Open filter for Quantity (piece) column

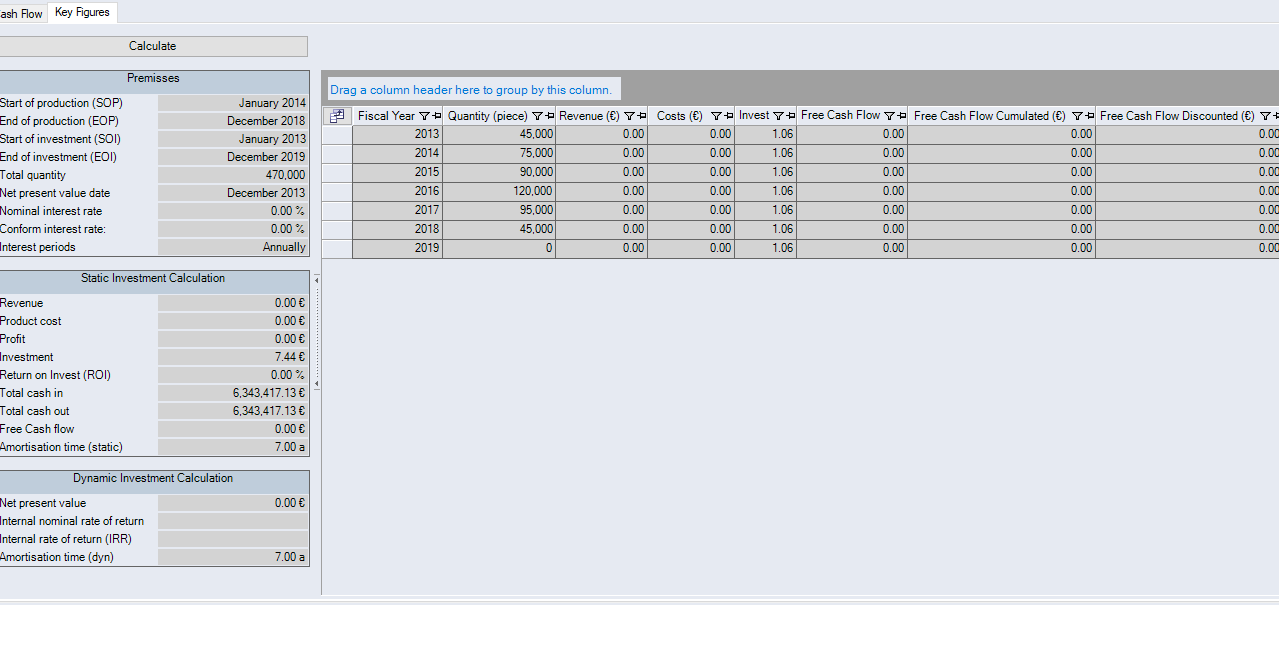click(x=537, y=116)
